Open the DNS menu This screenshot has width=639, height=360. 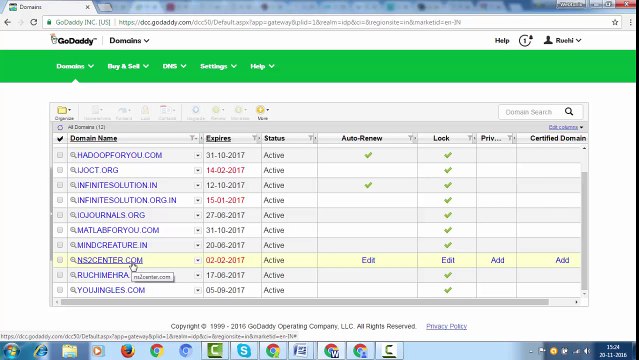tap(174, 66)
